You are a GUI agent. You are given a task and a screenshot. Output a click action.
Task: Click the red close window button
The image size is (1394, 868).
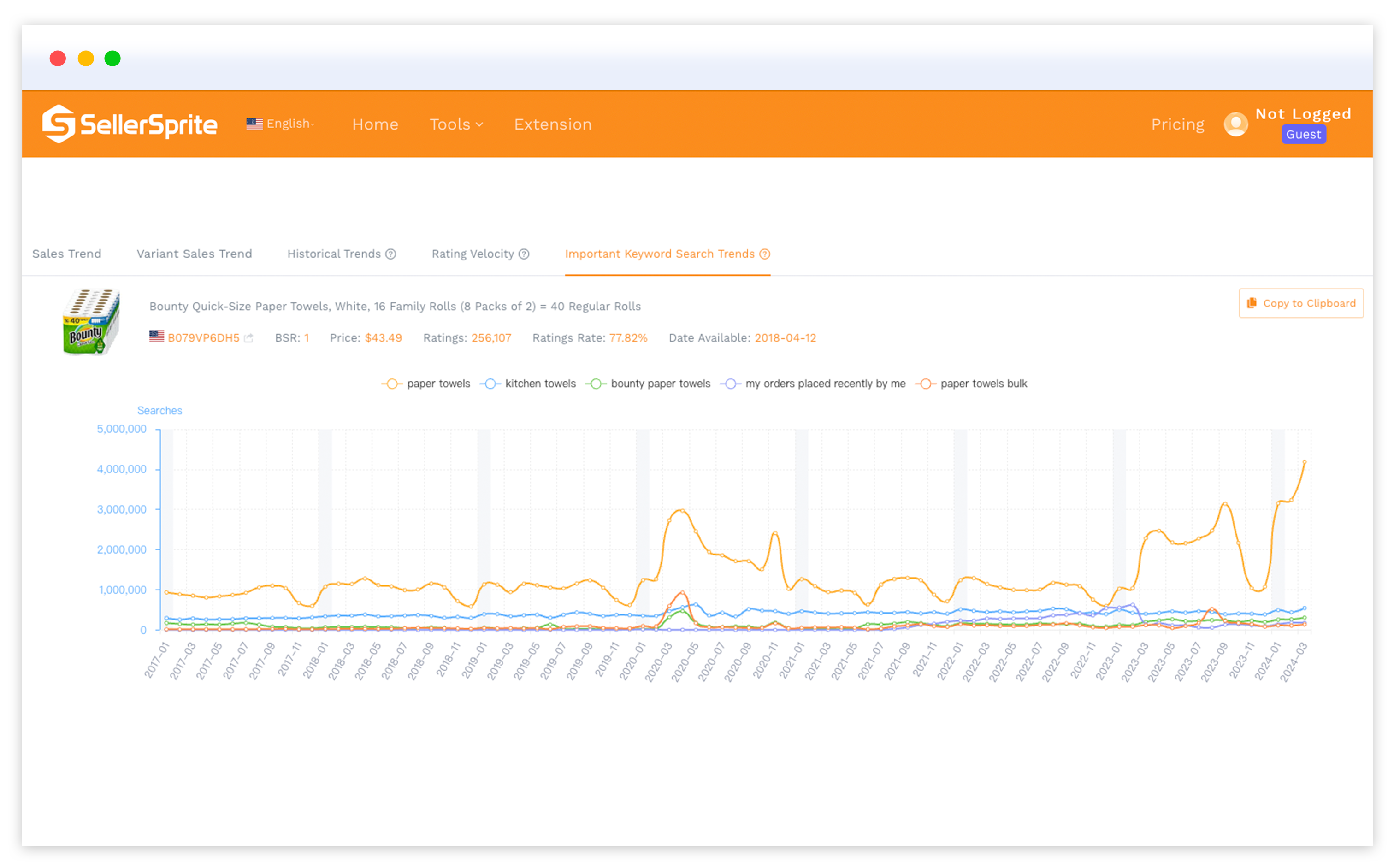[58, 58]
